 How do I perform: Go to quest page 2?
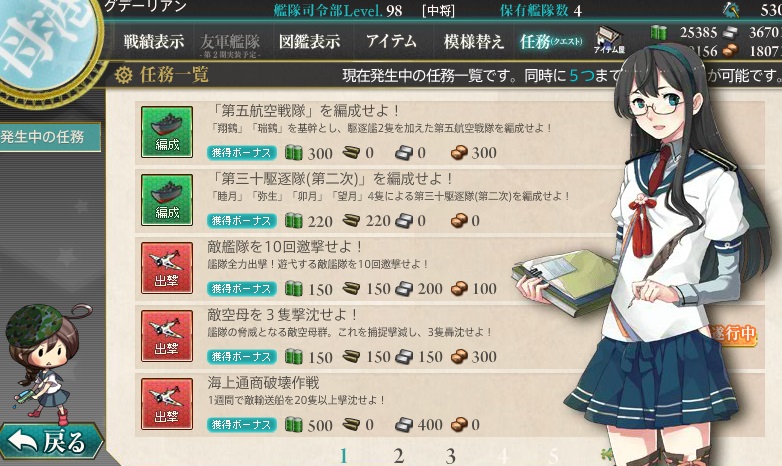398,456
